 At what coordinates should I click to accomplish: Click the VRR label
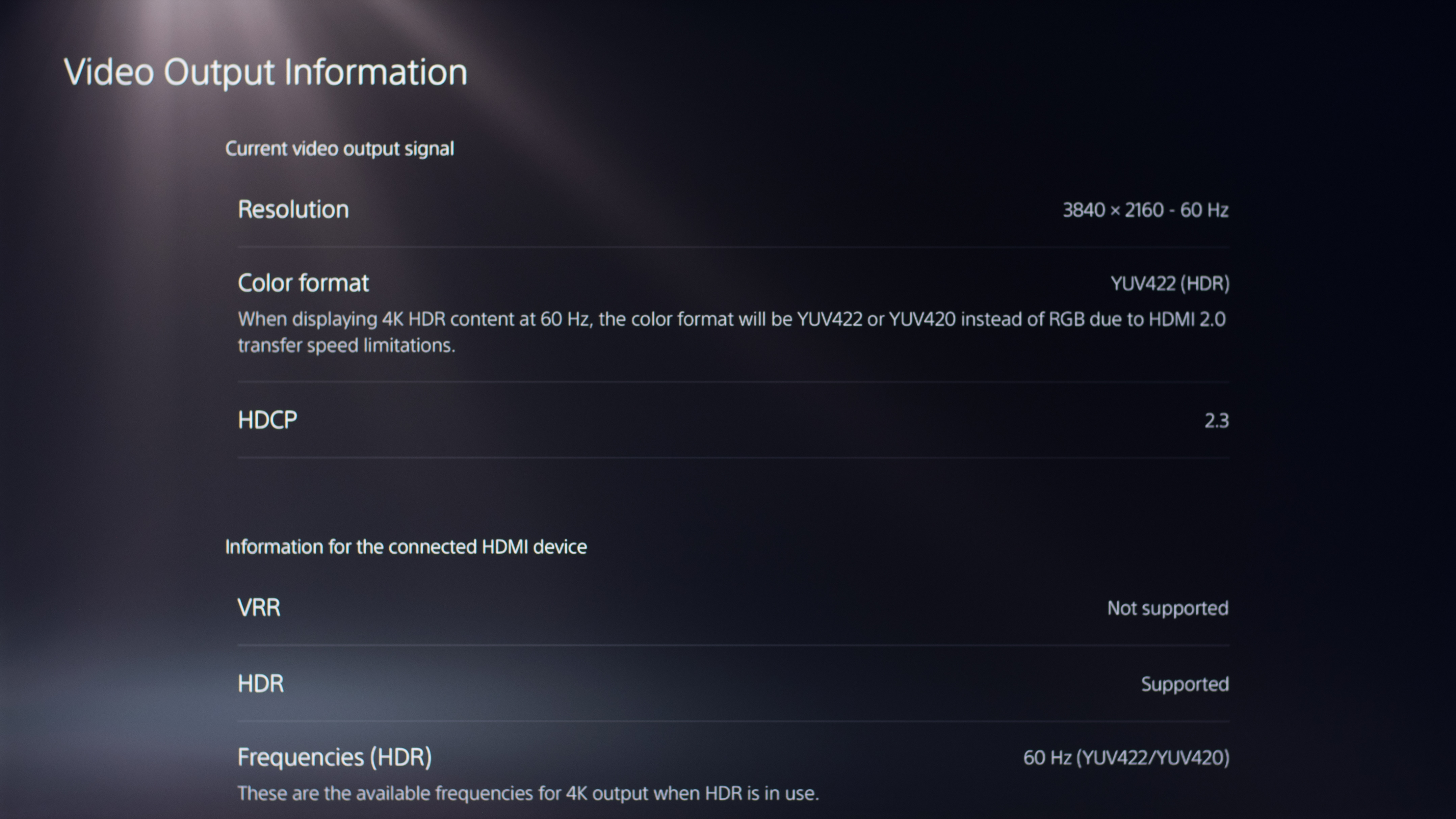coord(259,608)
